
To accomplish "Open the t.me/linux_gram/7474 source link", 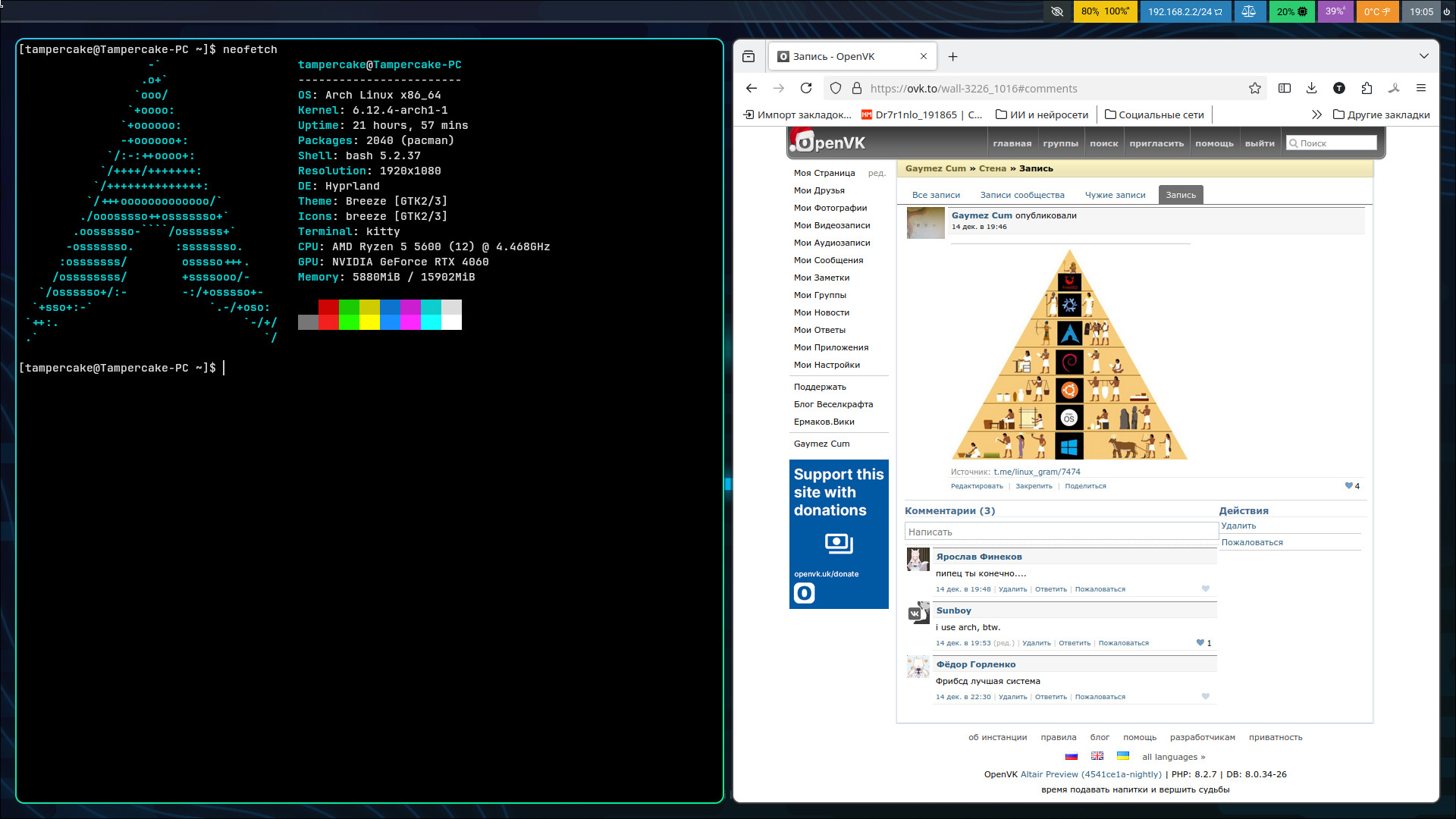I will click(x=1037, y=472).
